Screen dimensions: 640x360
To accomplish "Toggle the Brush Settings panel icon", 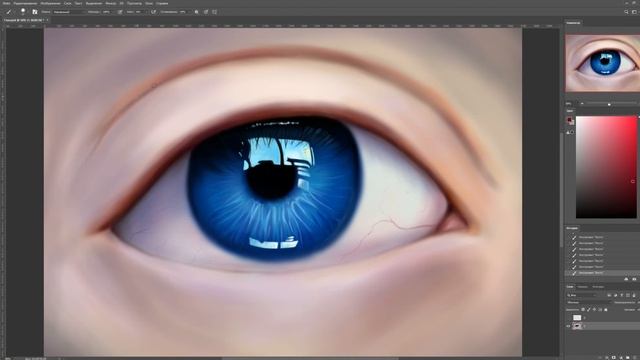I will 35,12.
